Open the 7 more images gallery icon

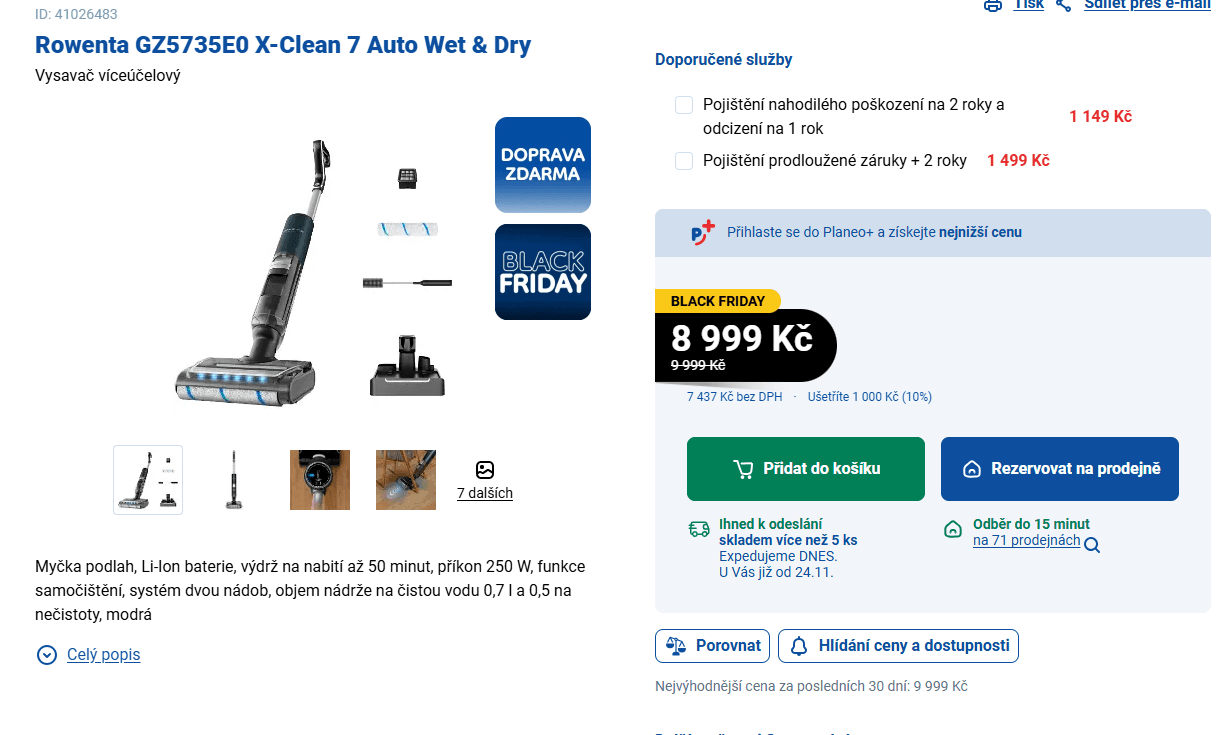[x=485, y=470]
